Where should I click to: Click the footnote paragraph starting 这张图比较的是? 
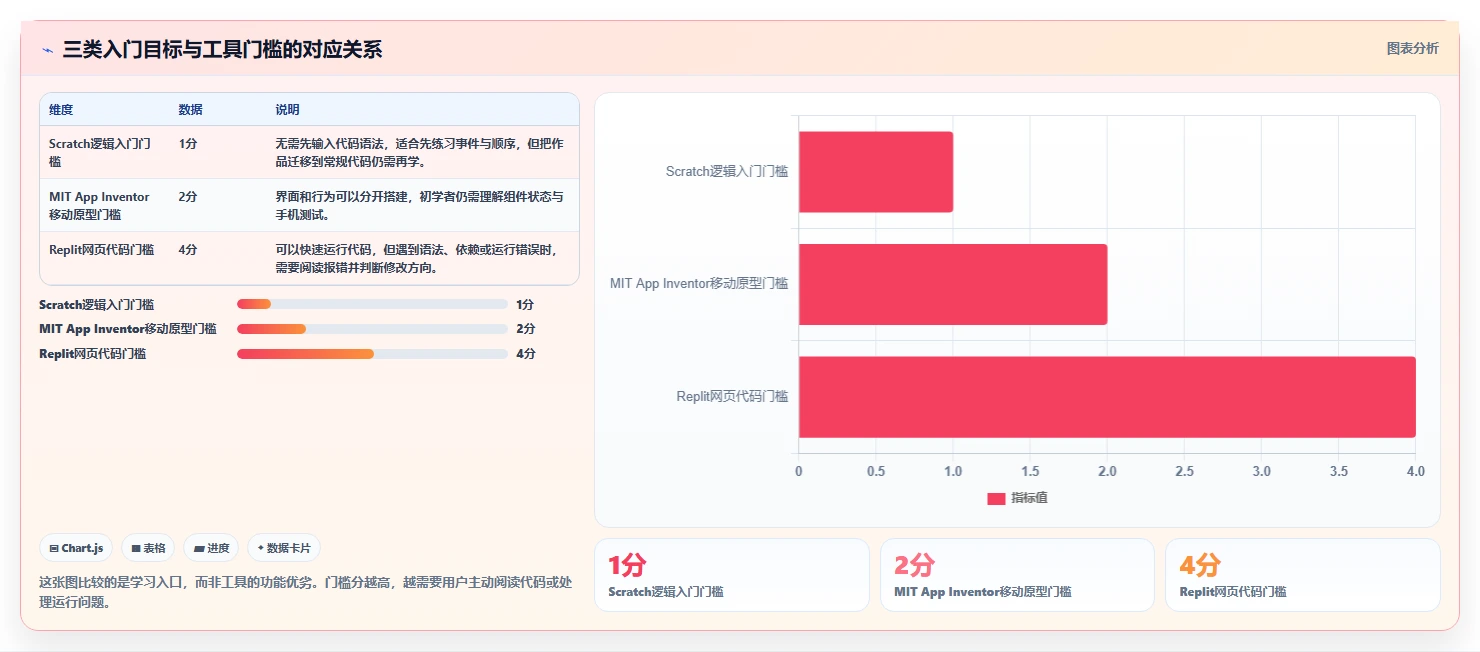coord(306,591)
